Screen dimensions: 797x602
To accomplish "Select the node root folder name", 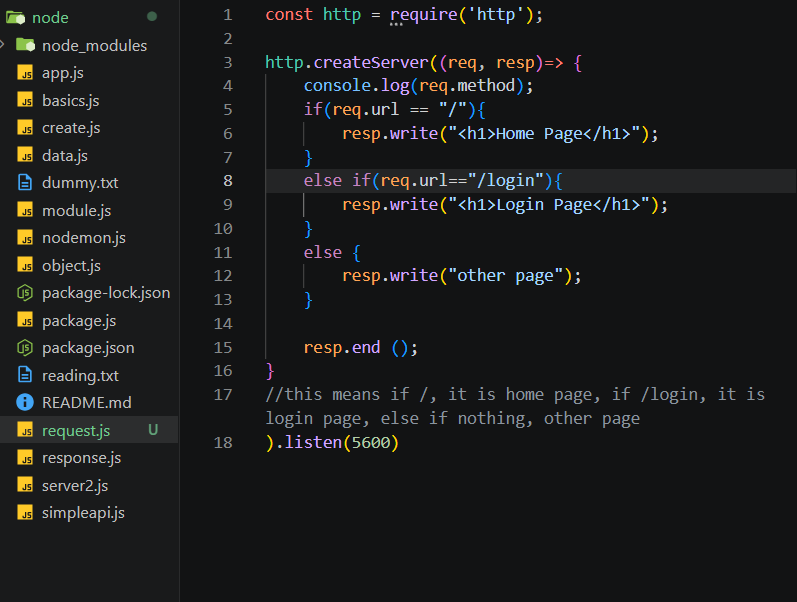I will (50, 18).
